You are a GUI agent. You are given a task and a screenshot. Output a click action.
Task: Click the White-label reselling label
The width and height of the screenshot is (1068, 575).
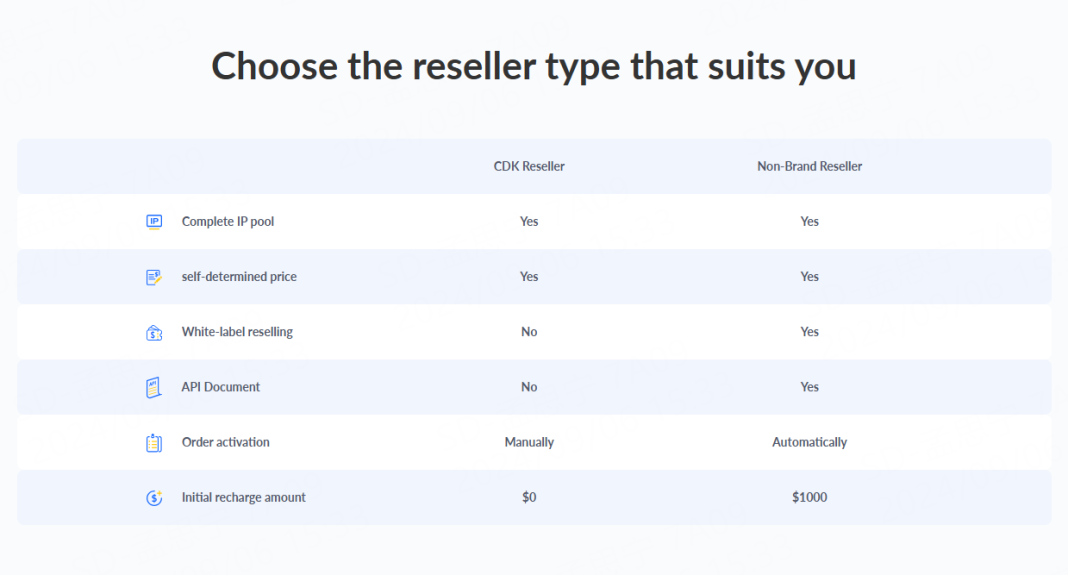coord(237,332)
